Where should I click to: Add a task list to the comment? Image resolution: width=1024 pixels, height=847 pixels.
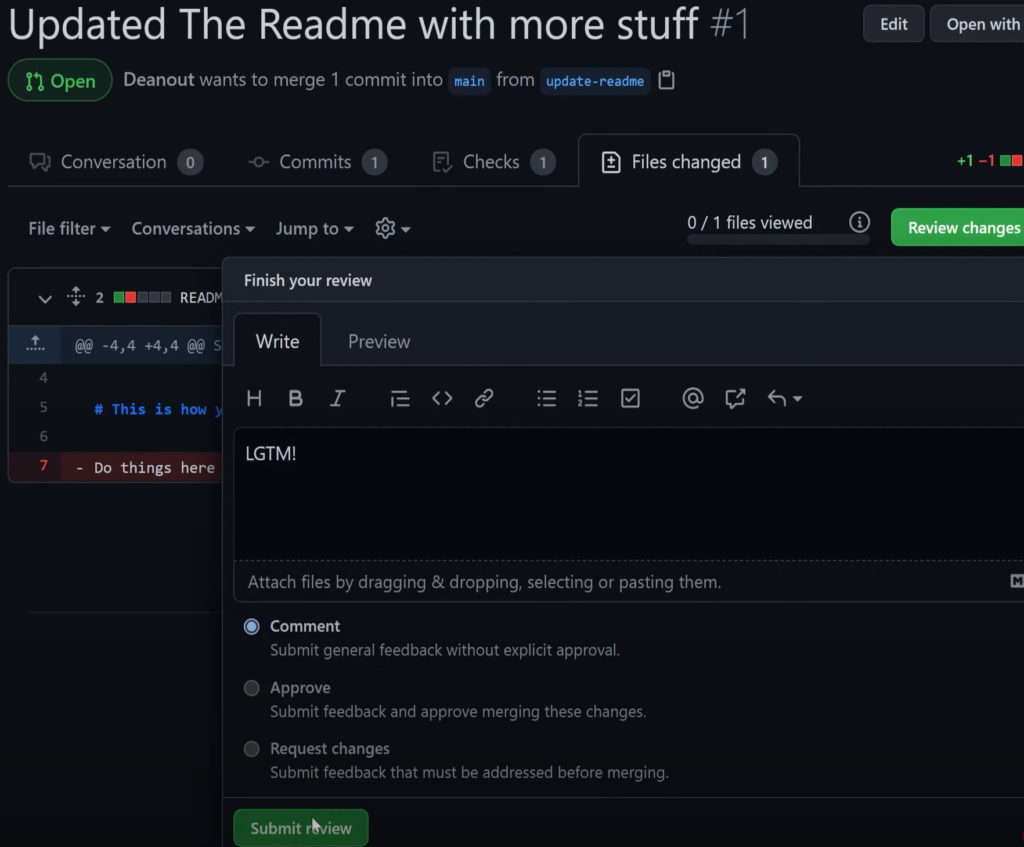(630, 398)
